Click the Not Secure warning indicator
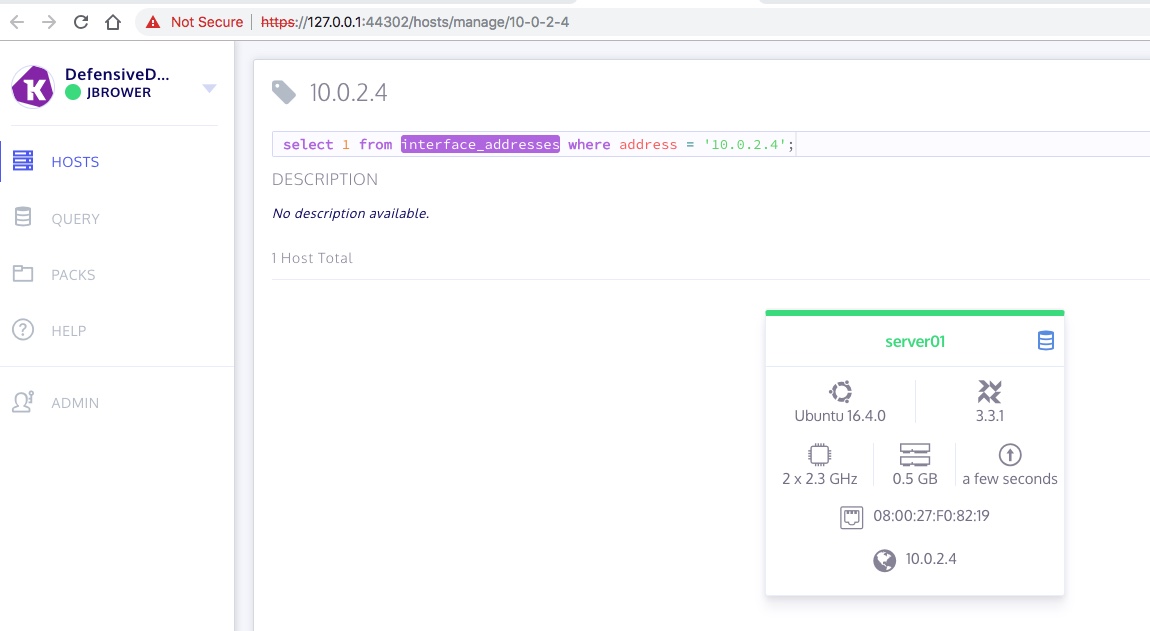Viewport: 1150px width, 631px height. point(194,22)
